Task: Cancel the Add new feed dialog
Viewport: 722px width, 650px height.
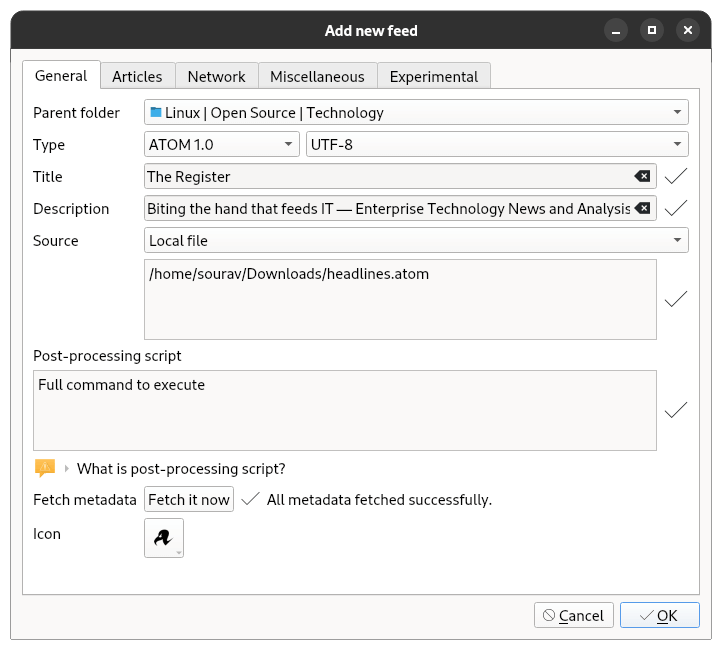Action: (573, 616)
